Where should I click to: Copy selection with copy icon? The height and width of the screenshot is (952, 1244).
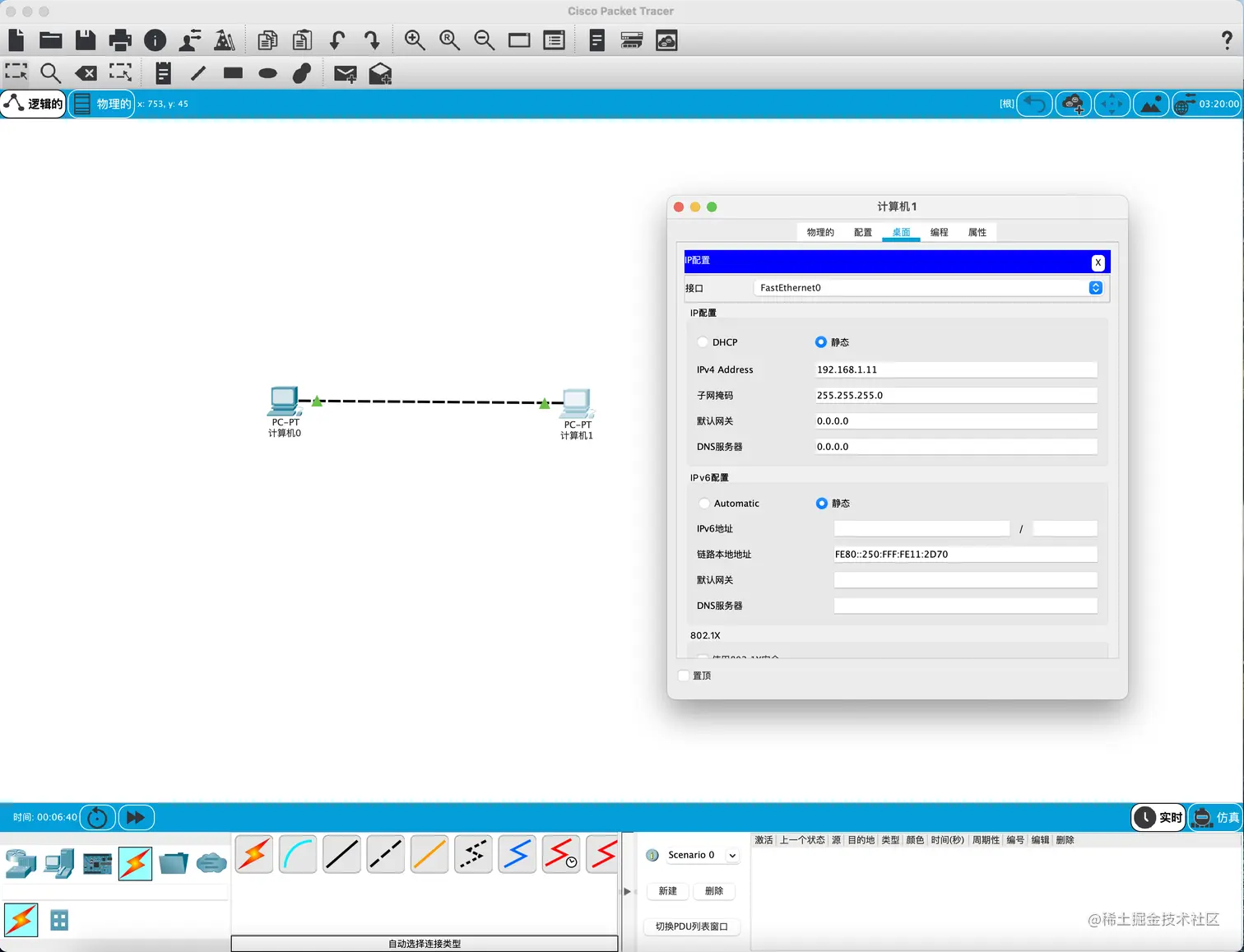[267, 39]
